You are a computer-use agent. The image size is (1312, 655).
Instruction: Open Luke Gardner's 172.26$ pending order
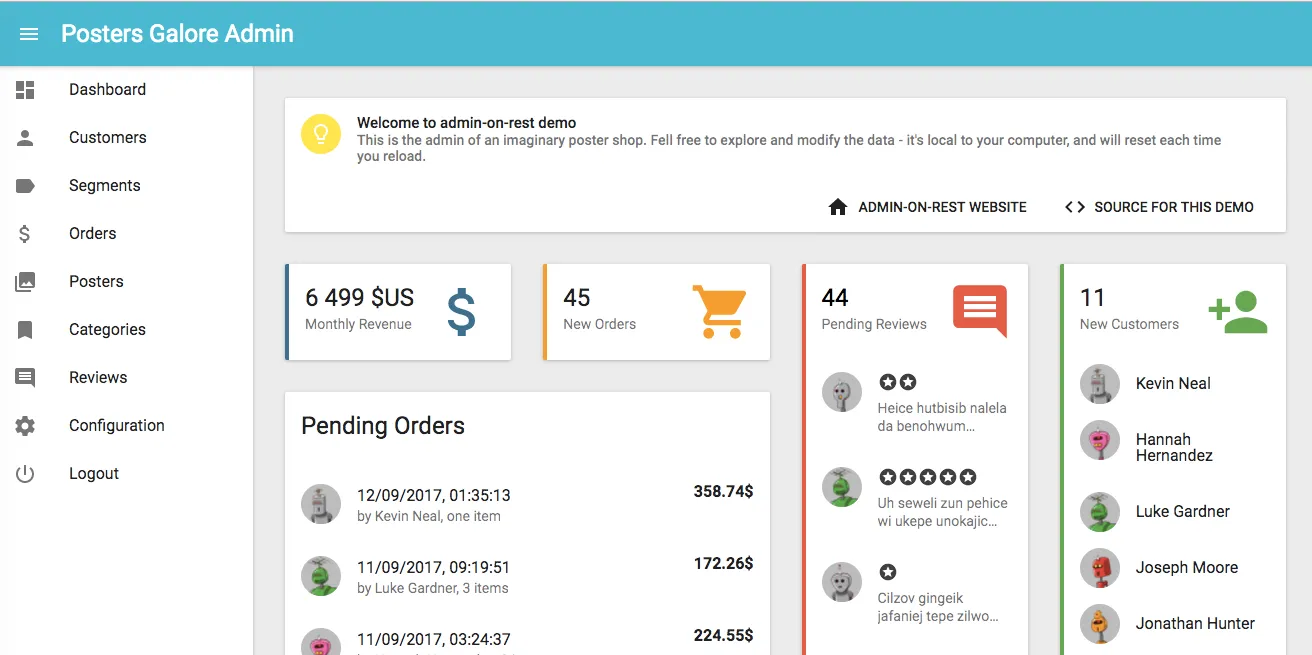527,576
